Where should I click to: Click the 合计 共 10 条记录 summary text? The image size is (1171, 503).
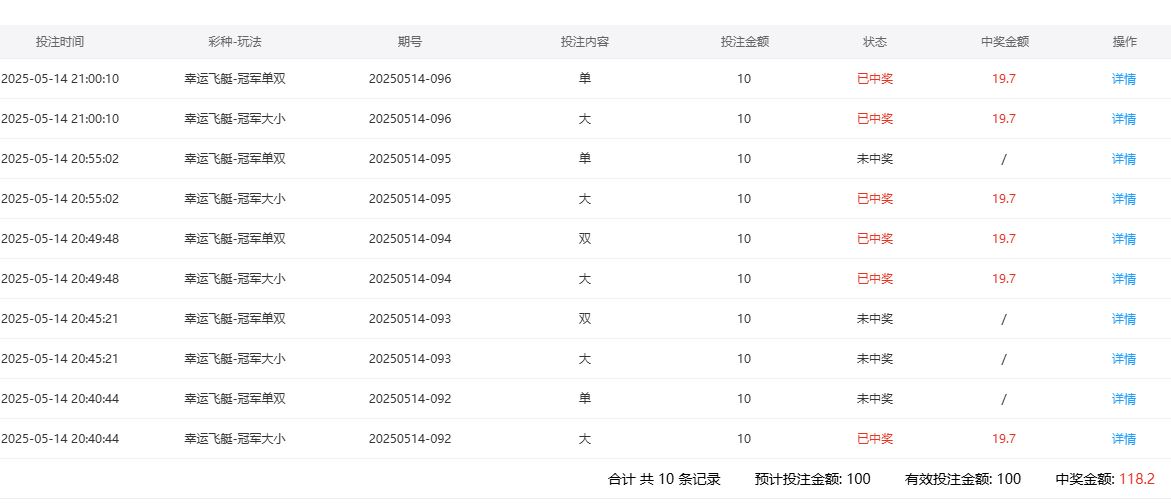click(x=664, y=479)
